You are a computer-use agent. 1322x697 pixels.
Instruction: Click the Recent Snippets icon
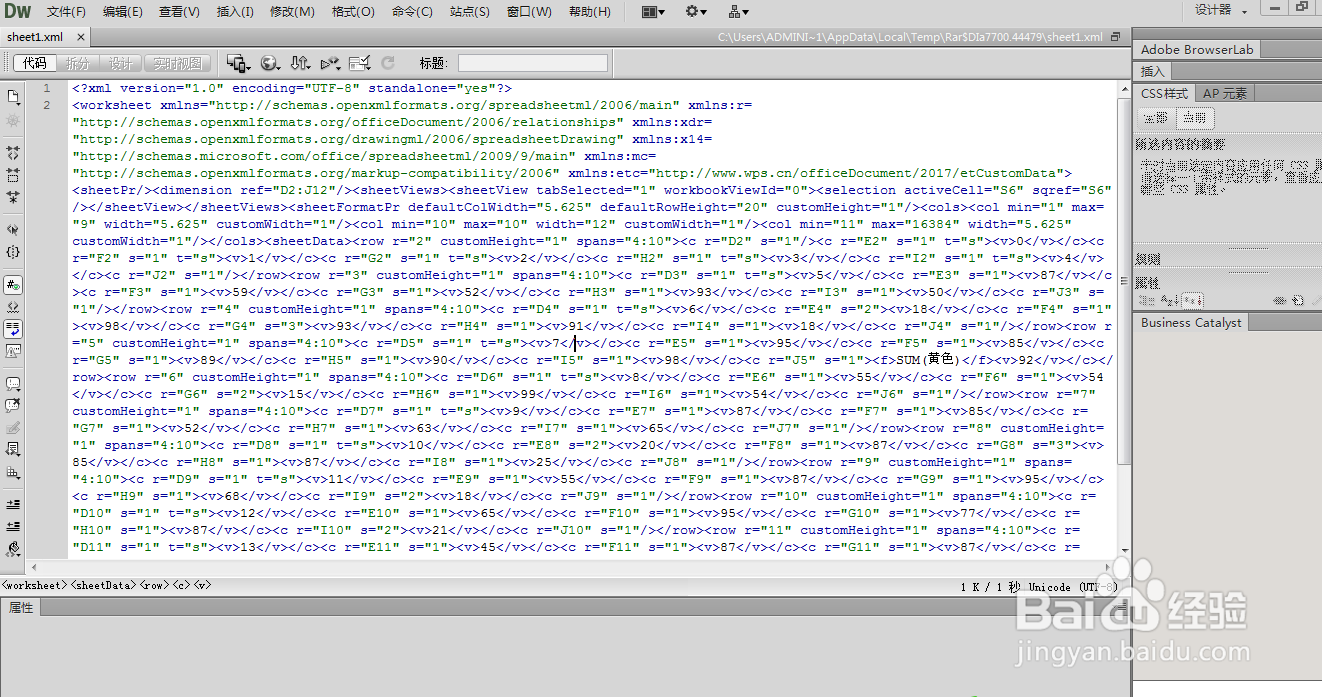(13, 449)
